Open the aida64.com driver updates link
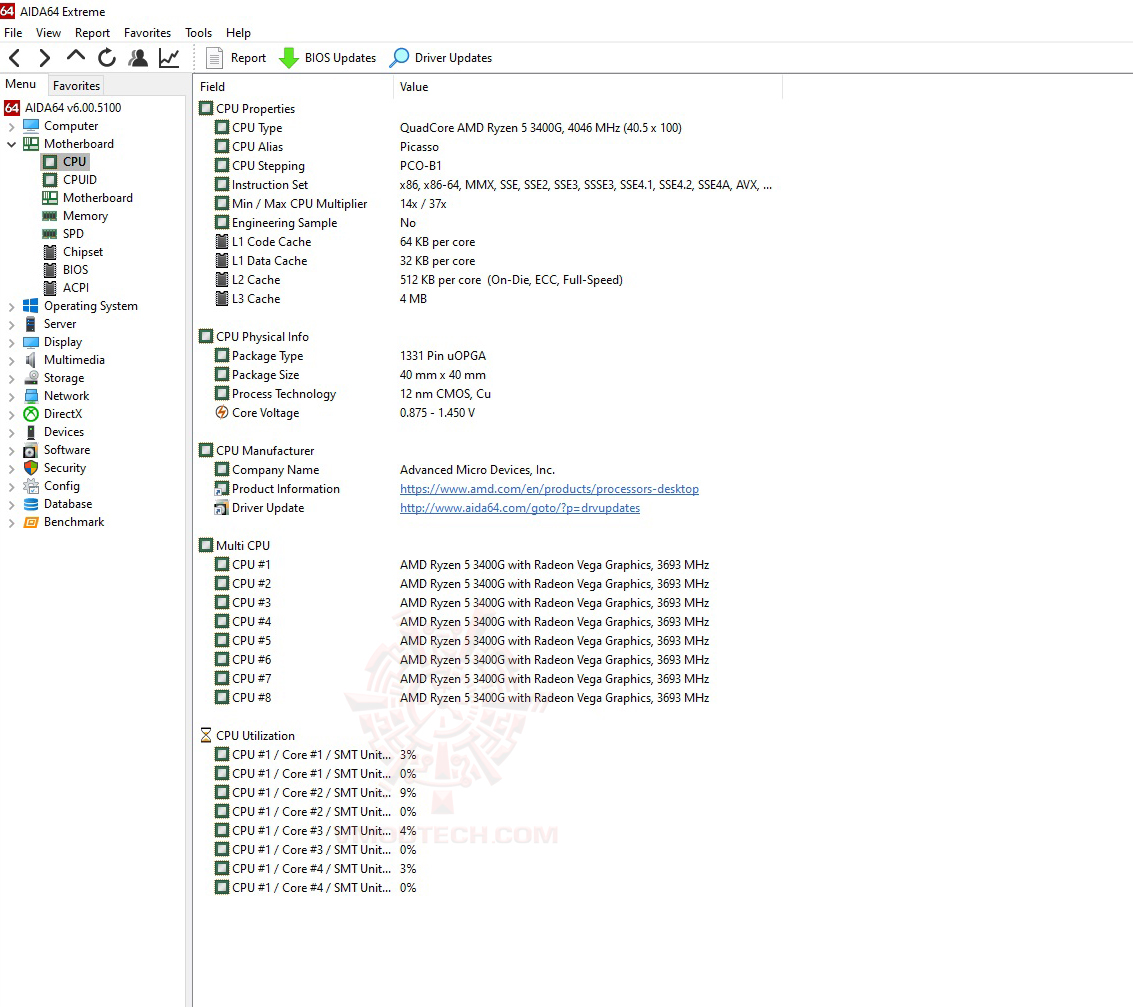Viewport: 1133px width, 1007px height. coord(520,508)
